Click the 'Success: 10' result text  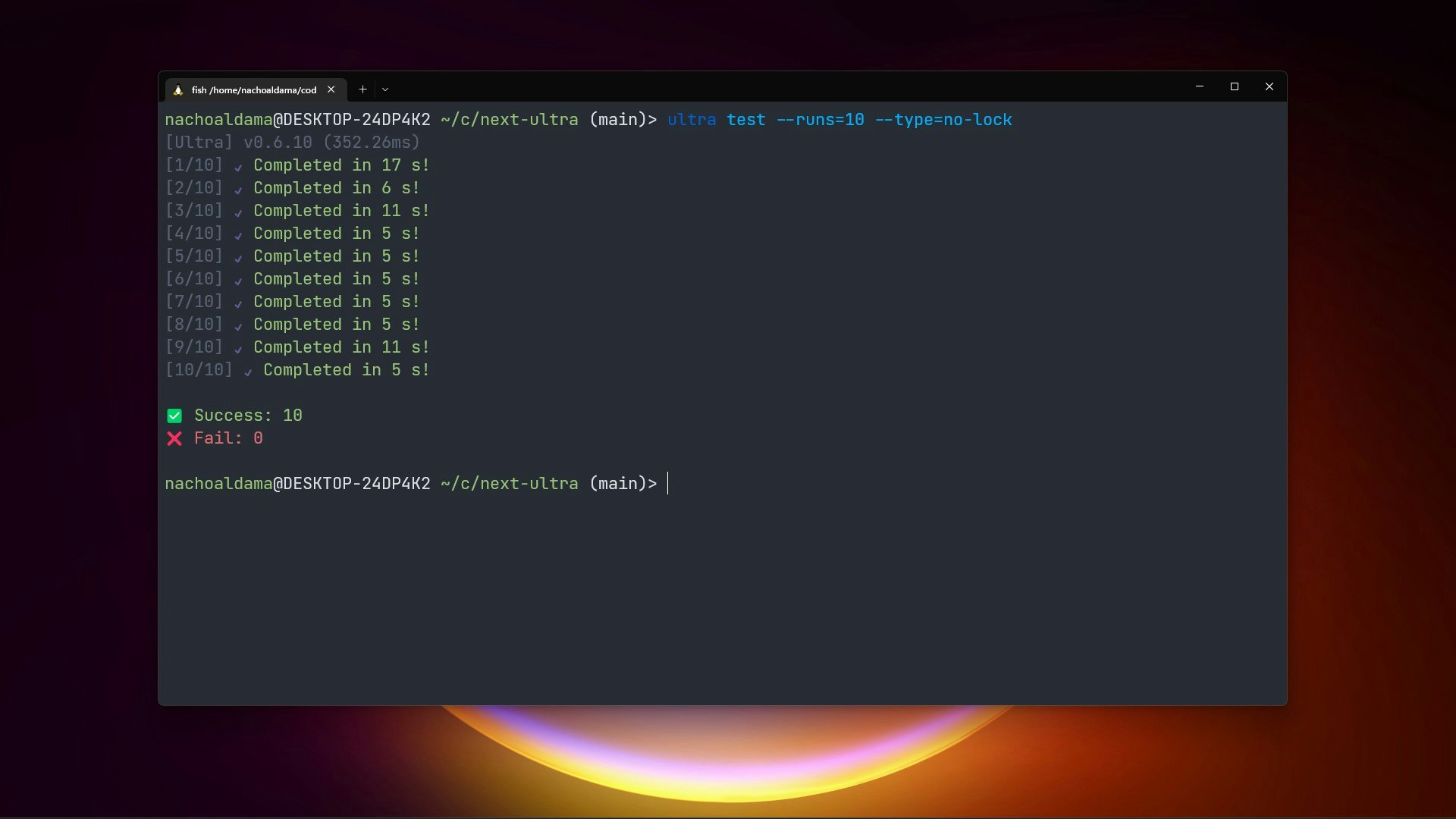(248, 416)
